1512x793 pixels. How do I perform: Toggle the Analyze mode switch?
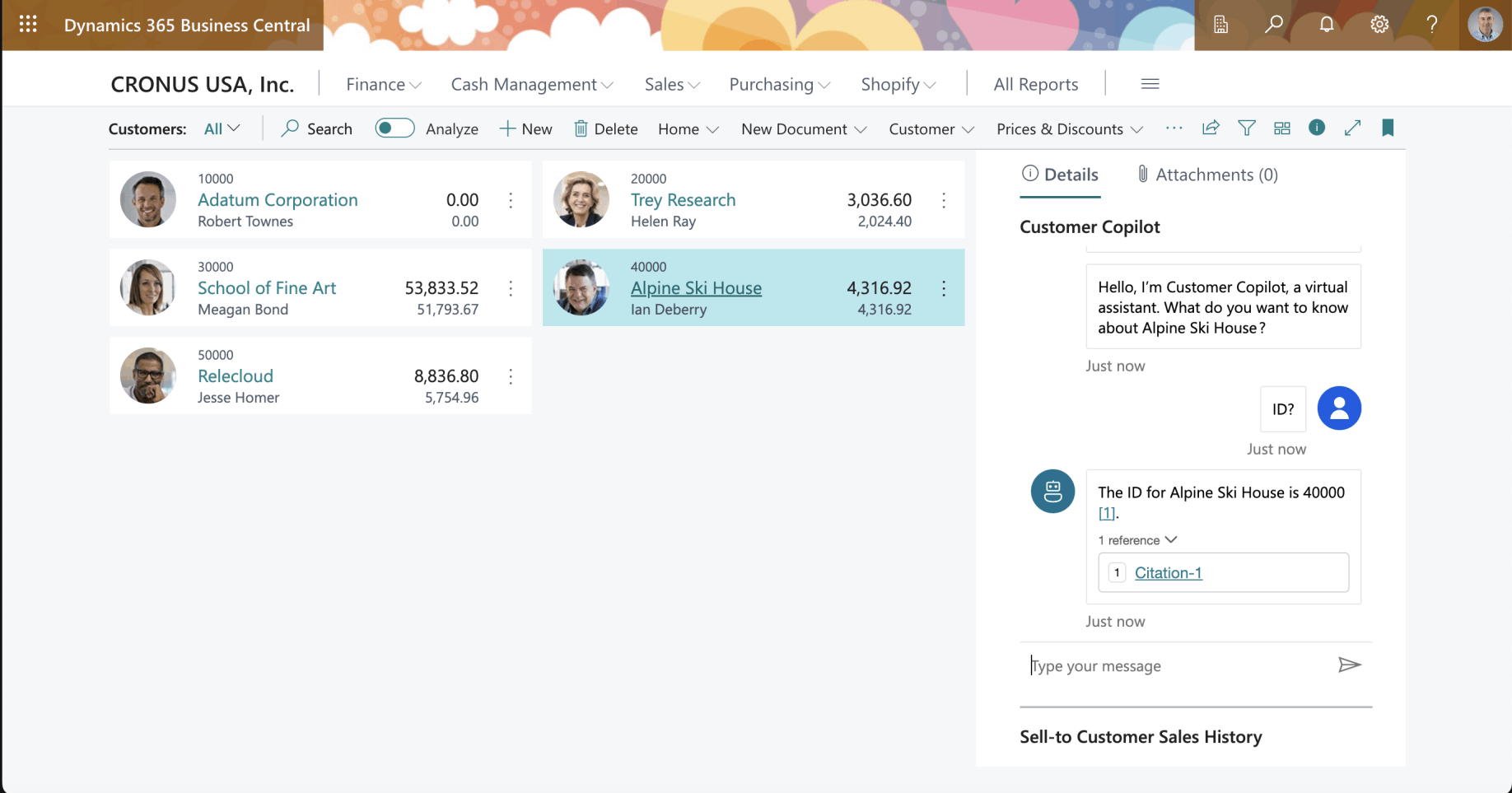(x=394, y=128)
